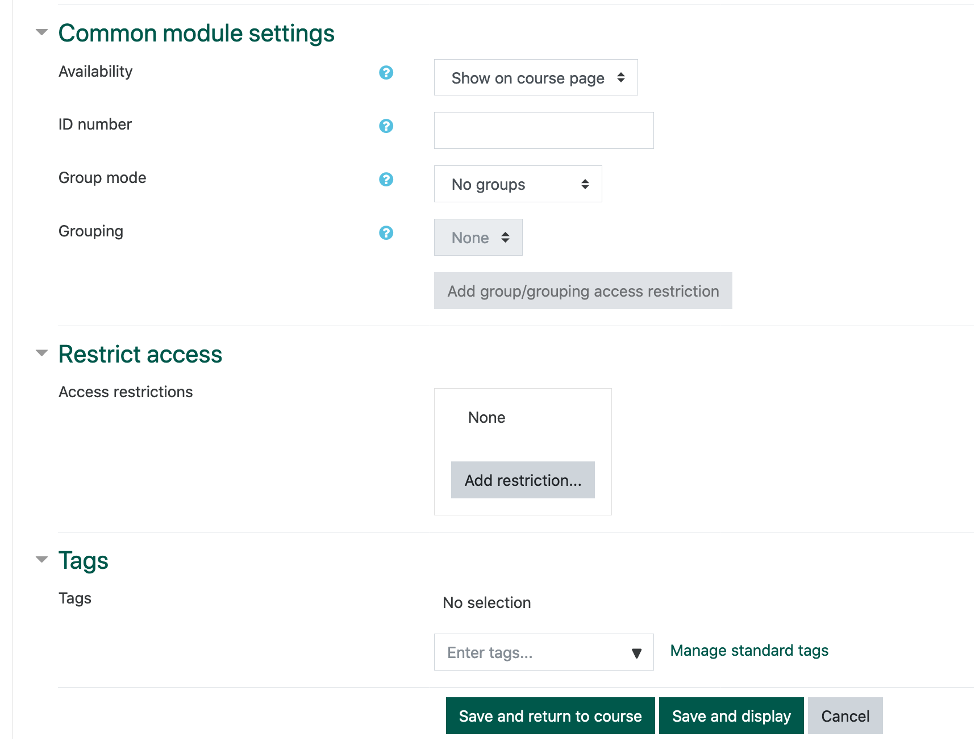974x739 pixels.
Task: Open help for ID number field
Action: pyautogui.click(x=385, y=126)
